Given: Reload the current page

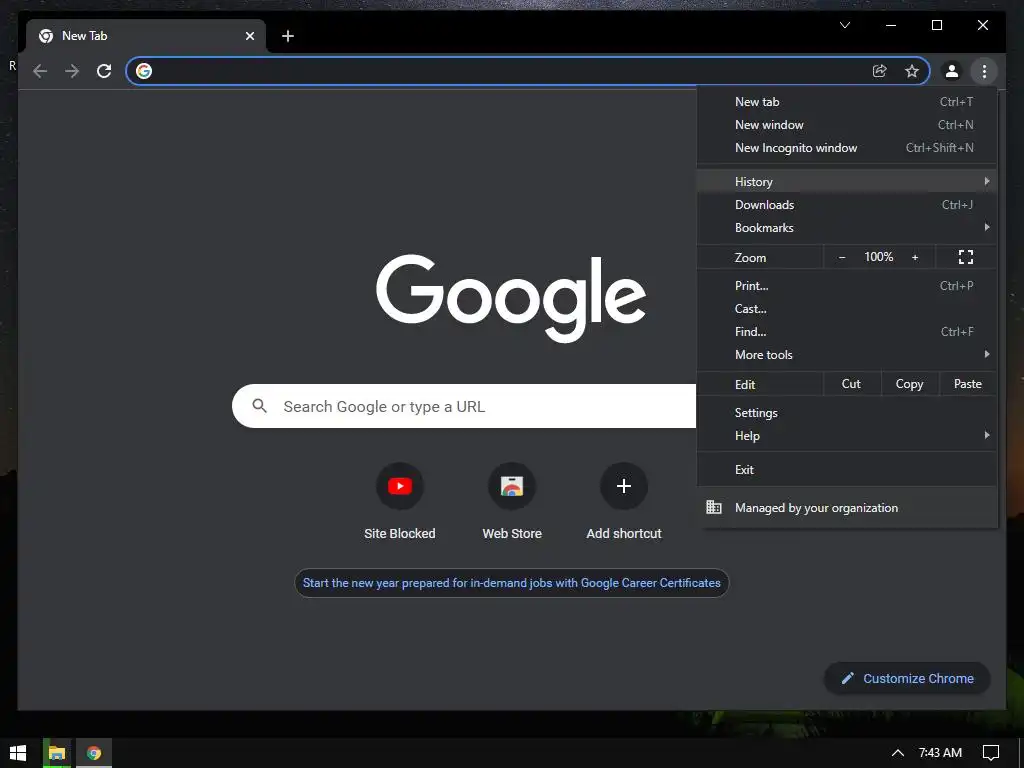Looking at the screenshot, I should (x=104, y=71).
